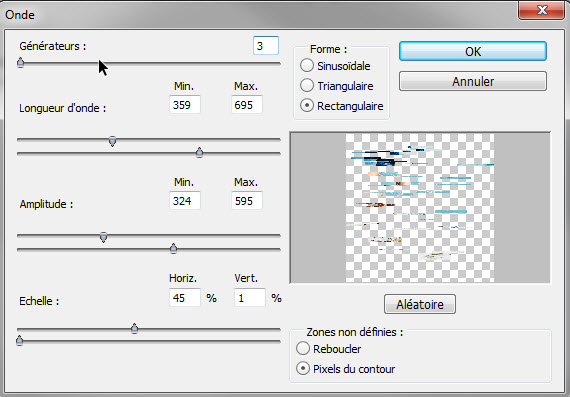
Task: Click the Echelle Horiz. percentage field
Action: (x=185, y=298)
